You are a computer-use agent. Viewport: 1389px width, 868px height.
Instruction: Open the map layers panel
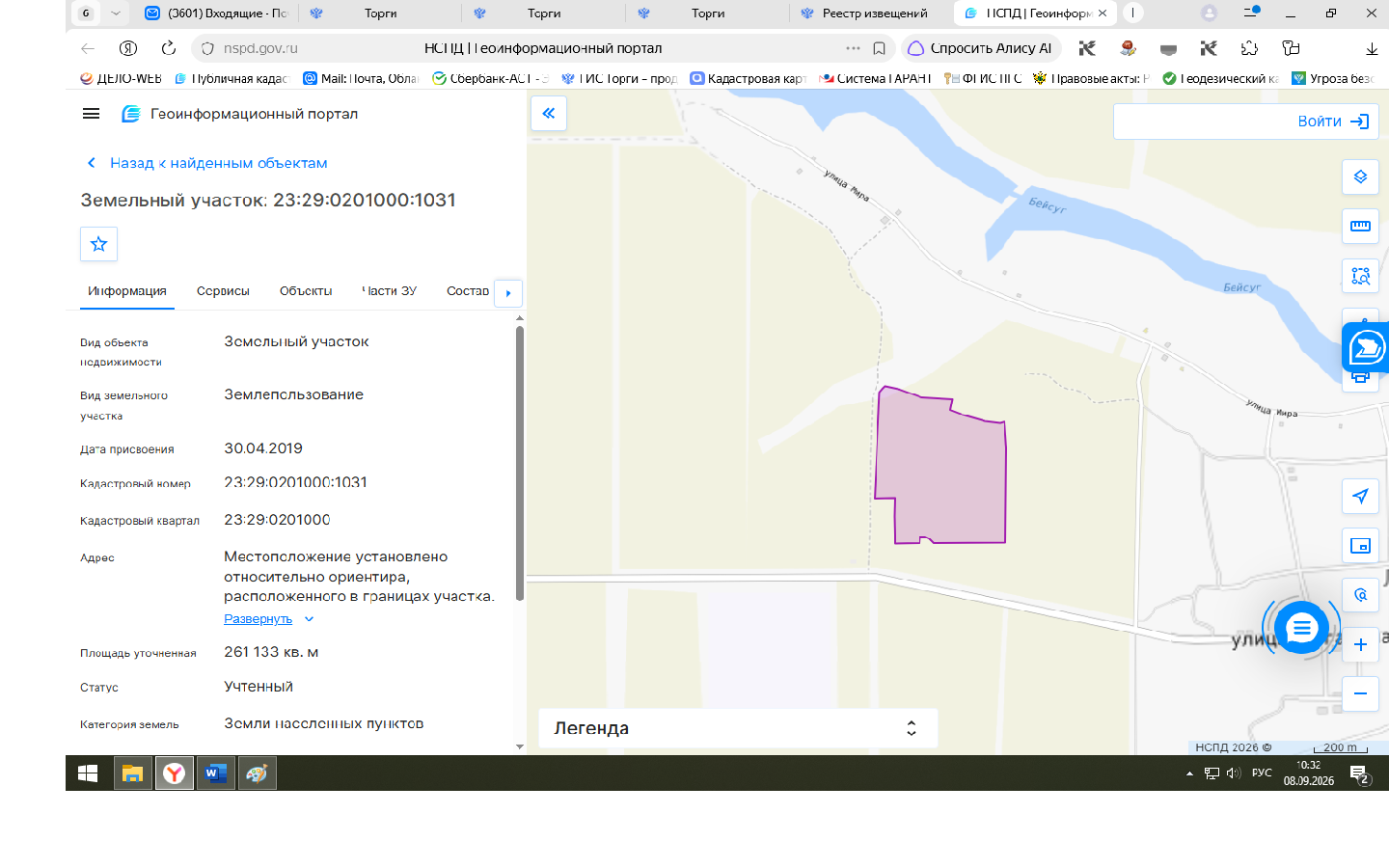tap(1360, 176)
